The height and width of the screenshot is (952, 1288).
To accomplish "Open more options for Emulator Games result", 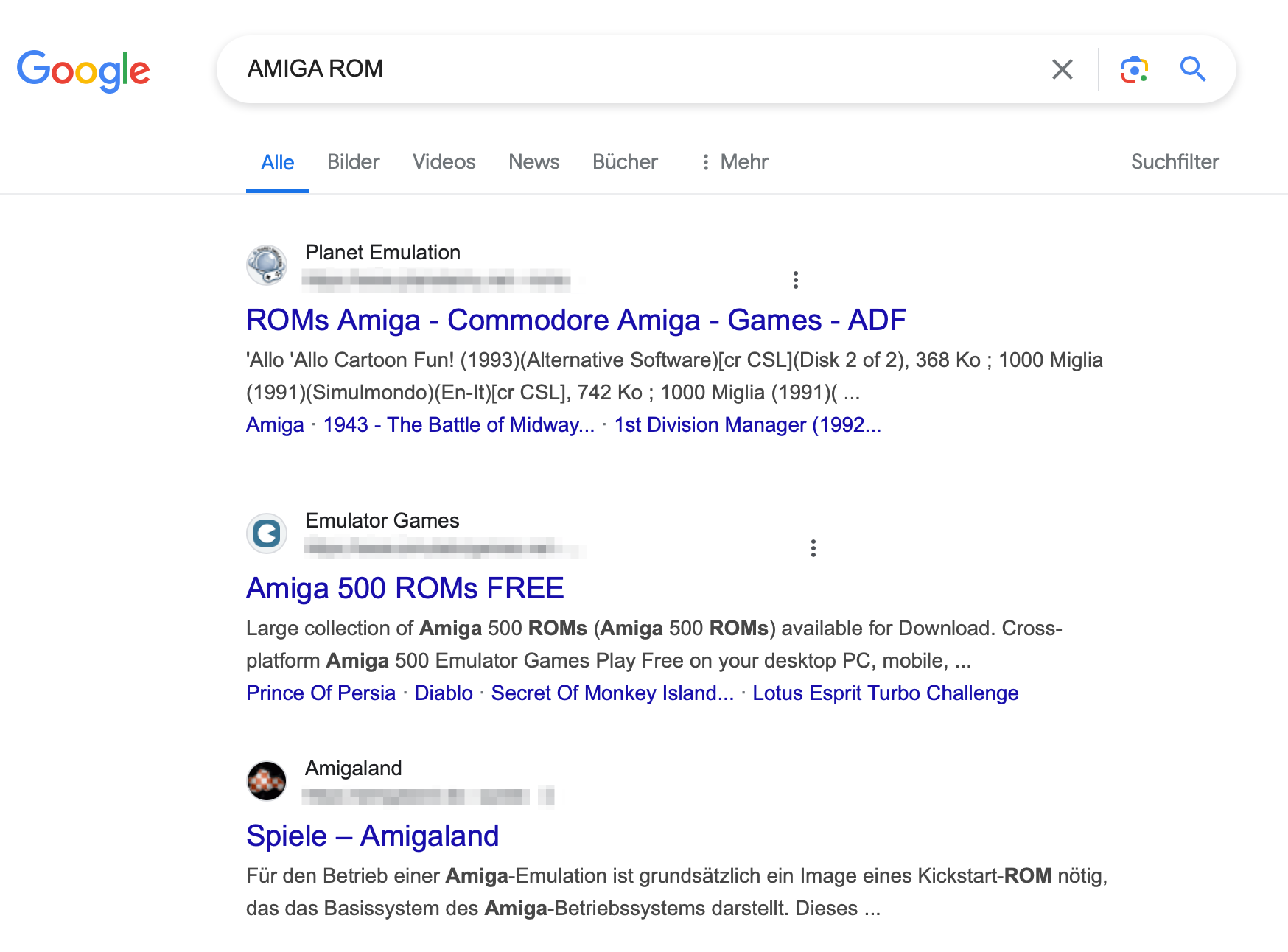I will click(x=813, y=548).
